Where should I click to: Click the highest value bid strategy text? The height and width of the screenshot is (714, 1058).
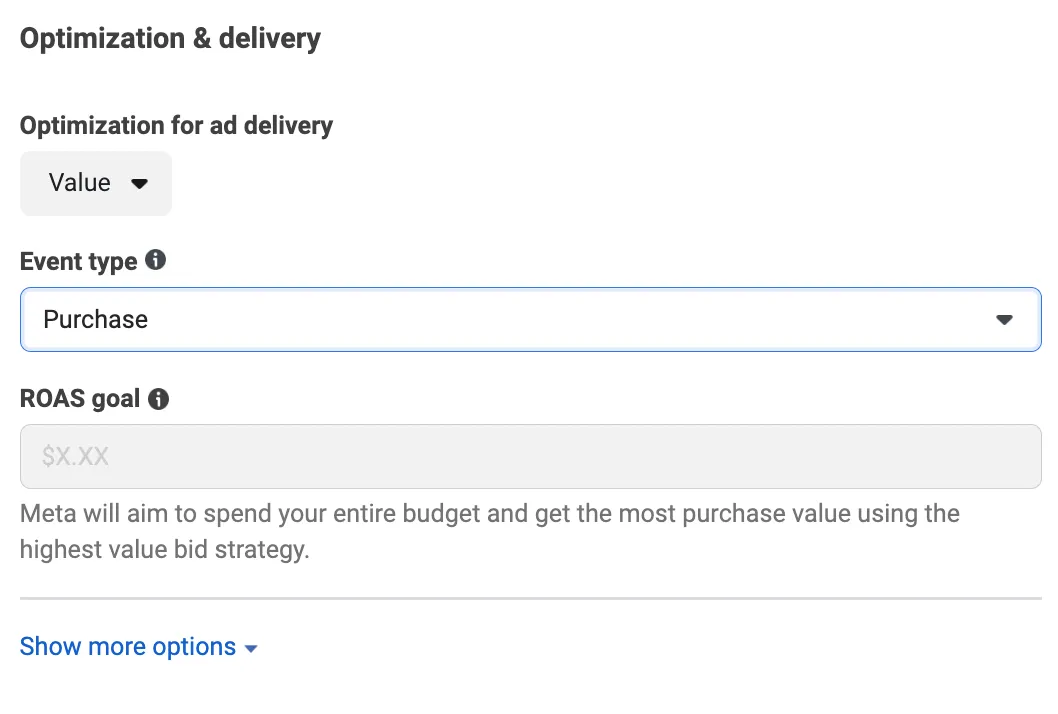(164, 549)
